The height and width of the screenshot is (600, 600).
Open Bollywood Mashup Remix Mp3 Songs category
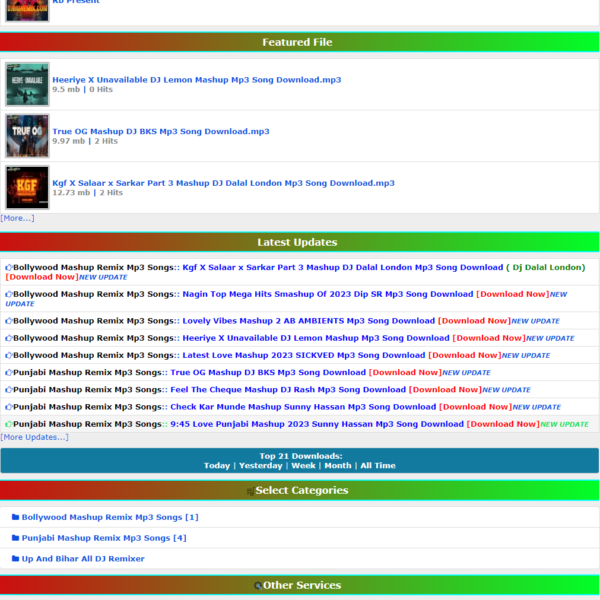coord(110,517)
